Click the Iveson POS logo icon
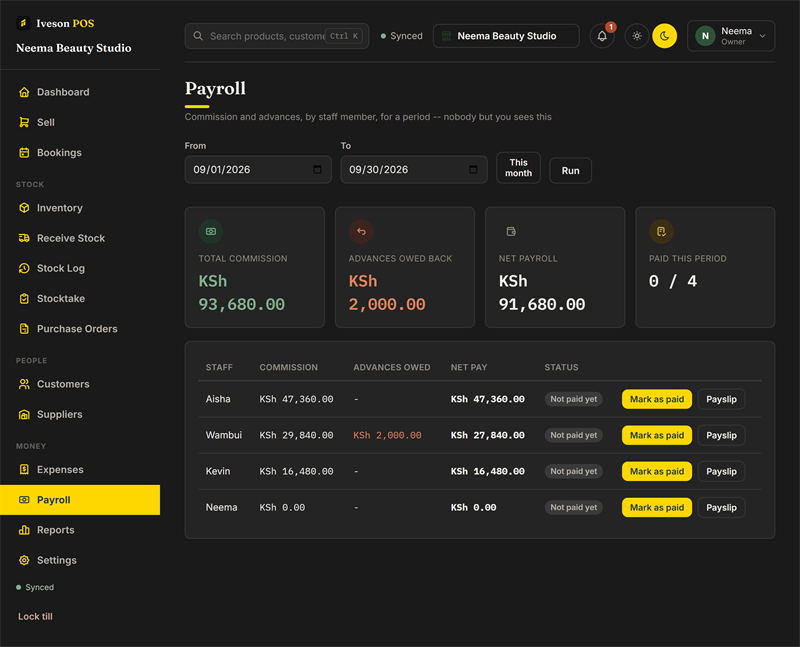Screen dimensions: 800x647 (x=23, y=23)
